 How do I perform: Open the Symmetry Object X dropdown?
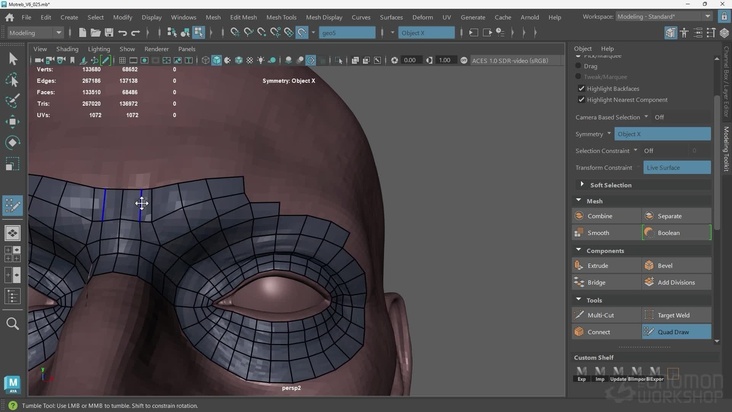662,134
